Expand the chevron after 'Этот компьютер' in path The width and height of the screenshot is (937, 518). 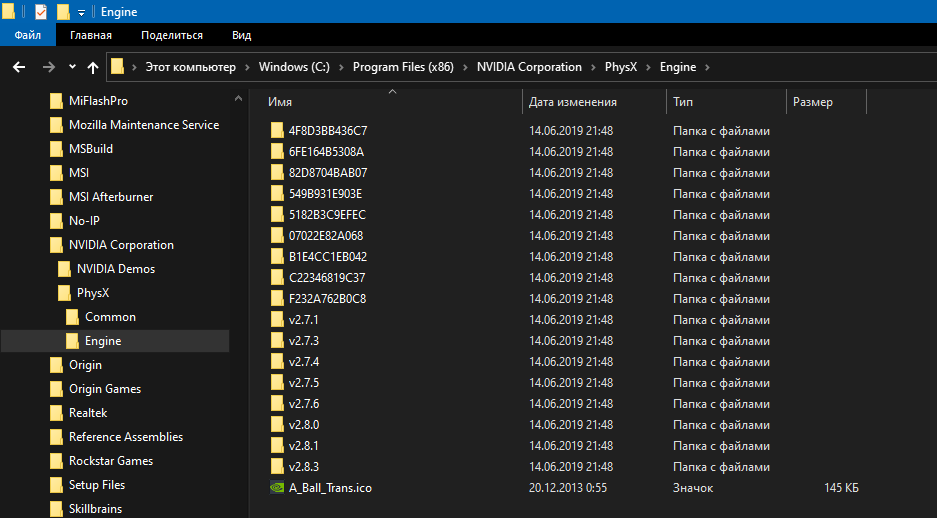[247, 68]
